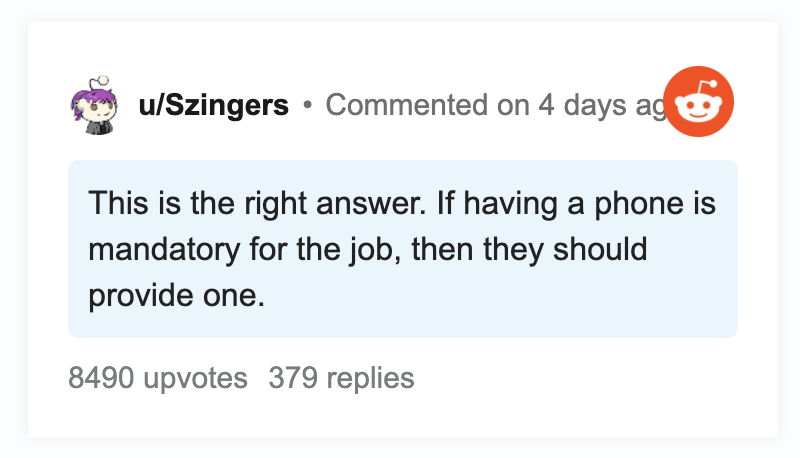Click the word 'upvotes' under comment
Image resolution: width=800 pixels, height=458 pixels.
(x=195, y=379)
